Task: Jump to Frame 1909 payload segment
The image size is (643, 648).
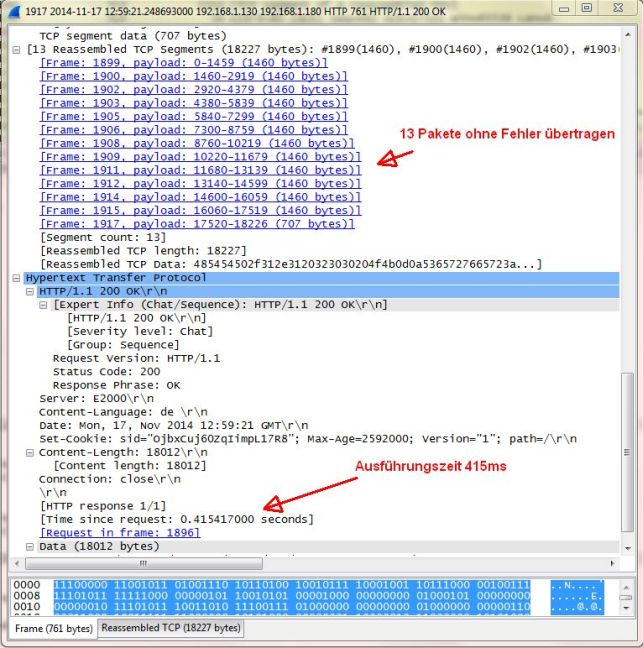Action: [200, 156]
